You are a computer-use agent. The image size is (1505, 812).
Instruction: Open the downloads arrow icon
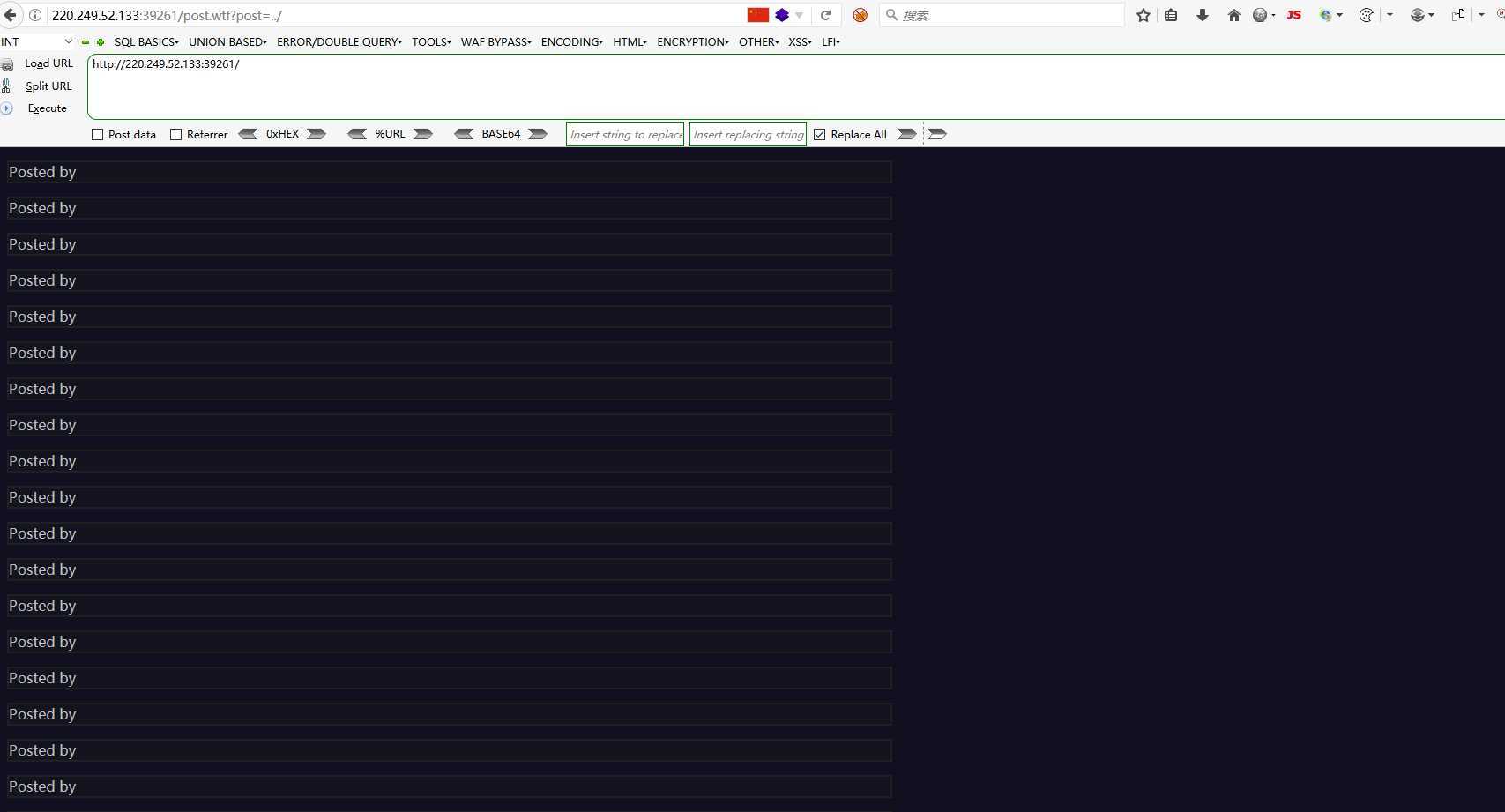point(1203,15)
